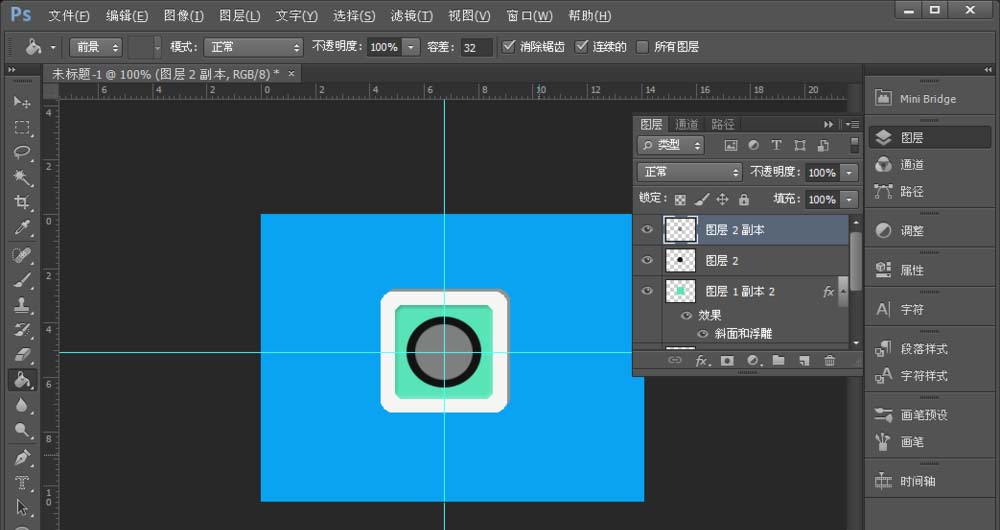This screenshot has height=530, width=1000.
Task: Open the 滤镜(T) filter menu
Action: 411,16
